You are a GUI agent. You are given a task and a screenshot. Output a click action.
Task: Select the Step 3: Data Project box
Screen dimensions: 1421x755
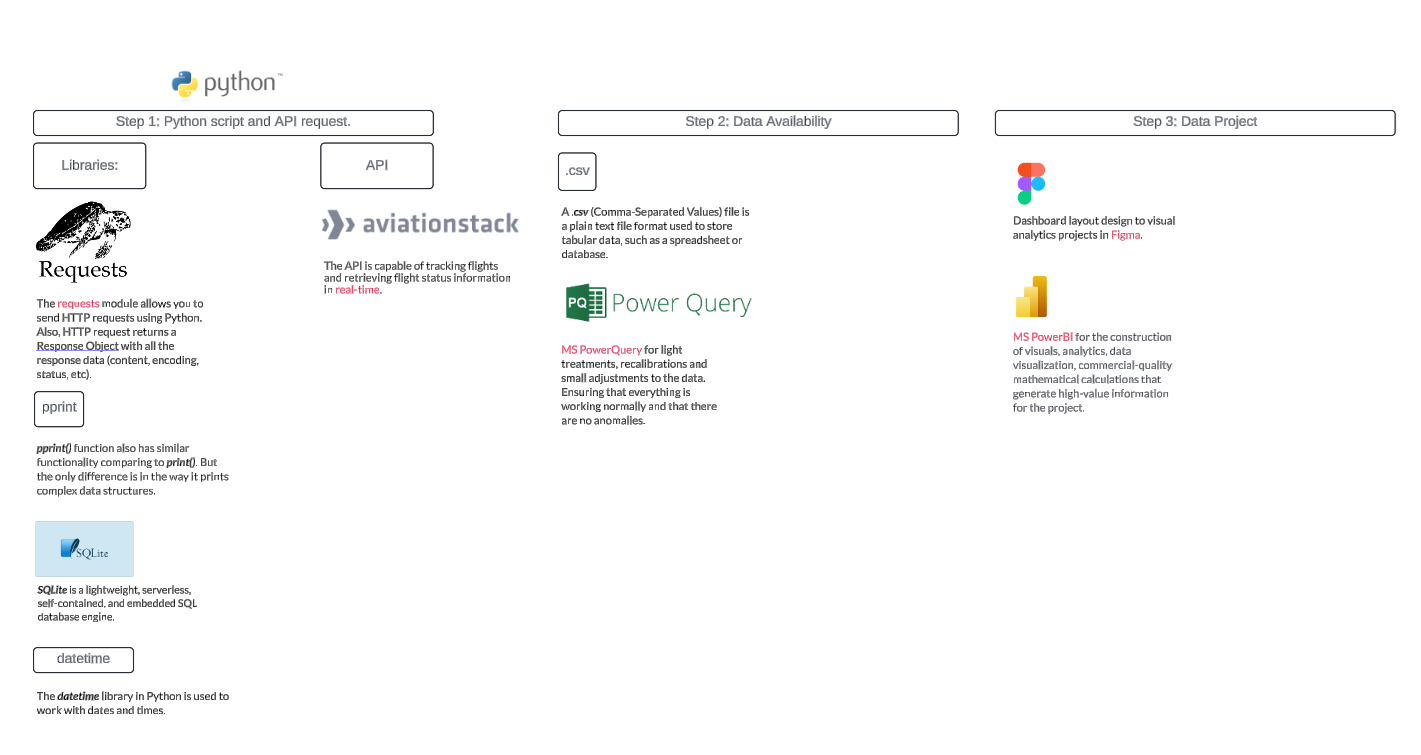(x=1195, y=122)
